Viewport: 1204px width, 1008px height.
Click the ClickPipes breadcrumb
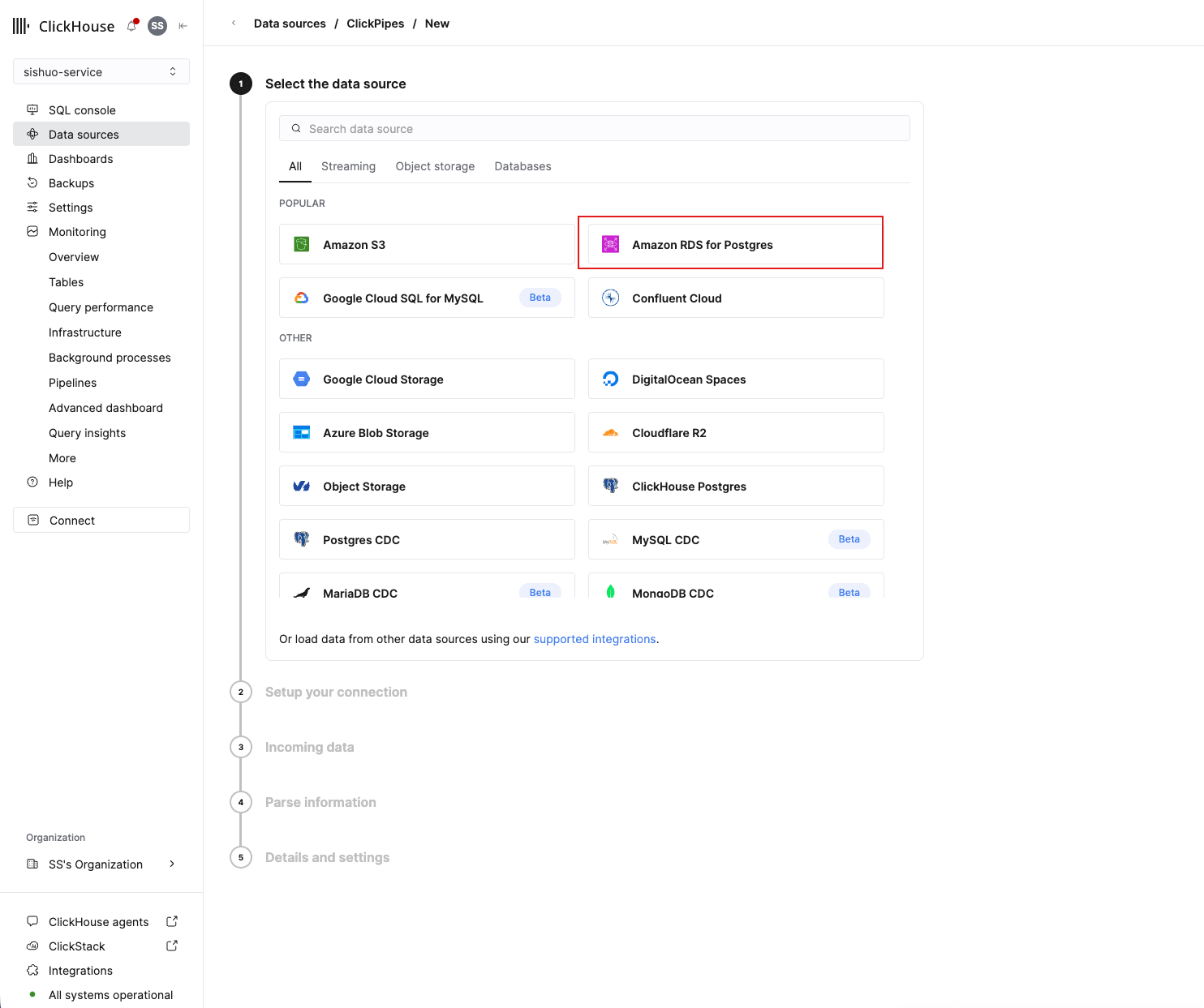point(375,24)
